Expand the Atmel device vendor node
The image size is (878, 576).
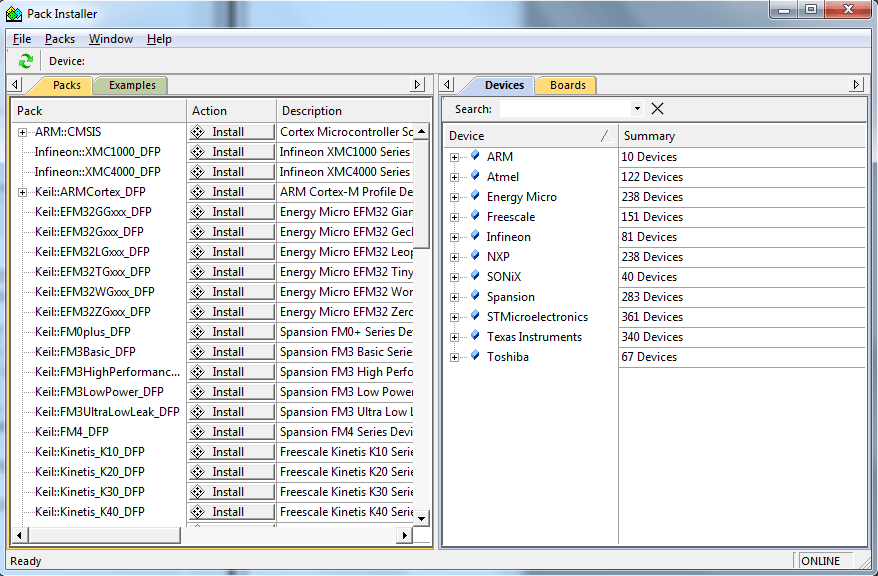click(455, 177)
